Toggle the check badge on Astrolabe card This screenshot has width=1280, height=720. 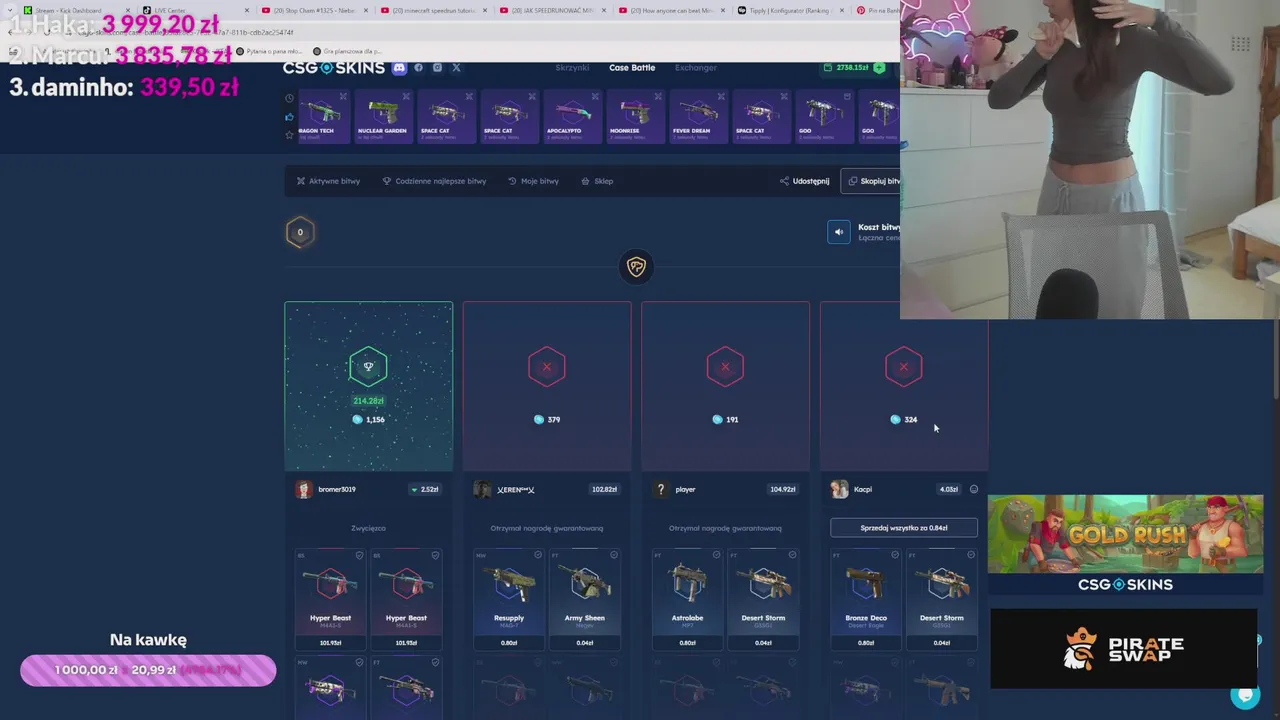point(716,555)
